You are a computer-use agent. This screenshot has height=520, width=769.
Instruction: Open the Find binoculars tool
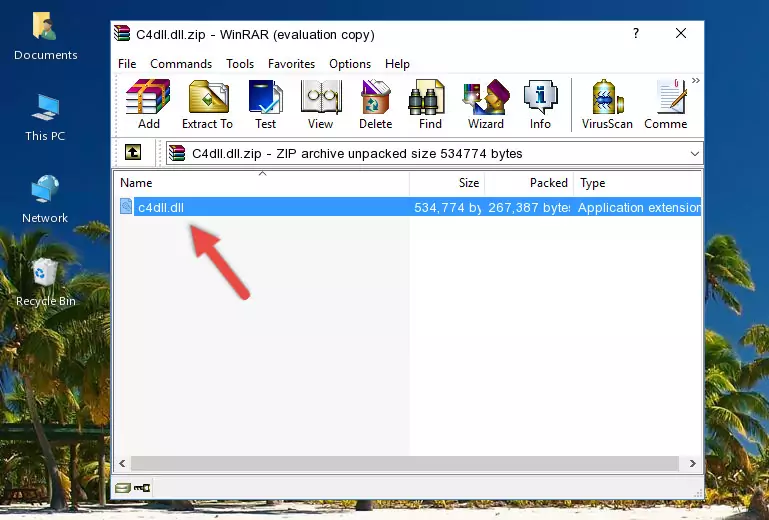[x=430, y=104]
